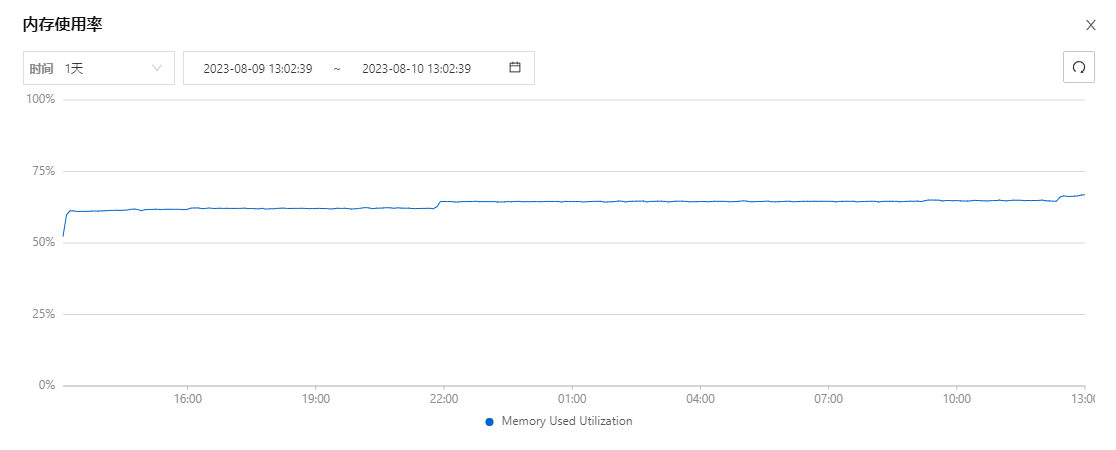Click the 16:00 x-axis time label

[x=188, y=399]
